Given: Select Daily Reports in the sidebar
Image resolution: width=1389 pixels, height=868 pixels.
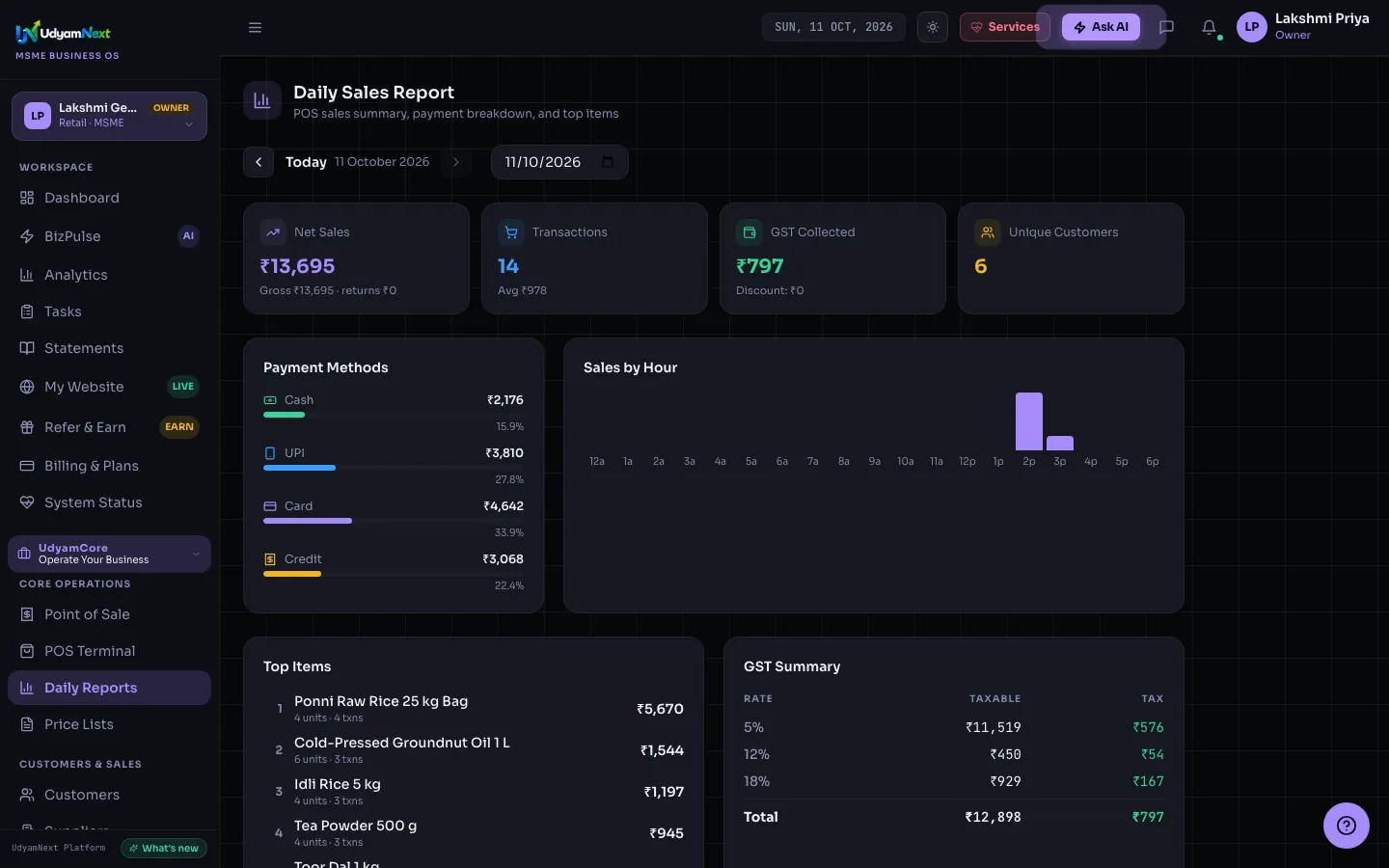Looking at the screenshot, I should (109, 688).
